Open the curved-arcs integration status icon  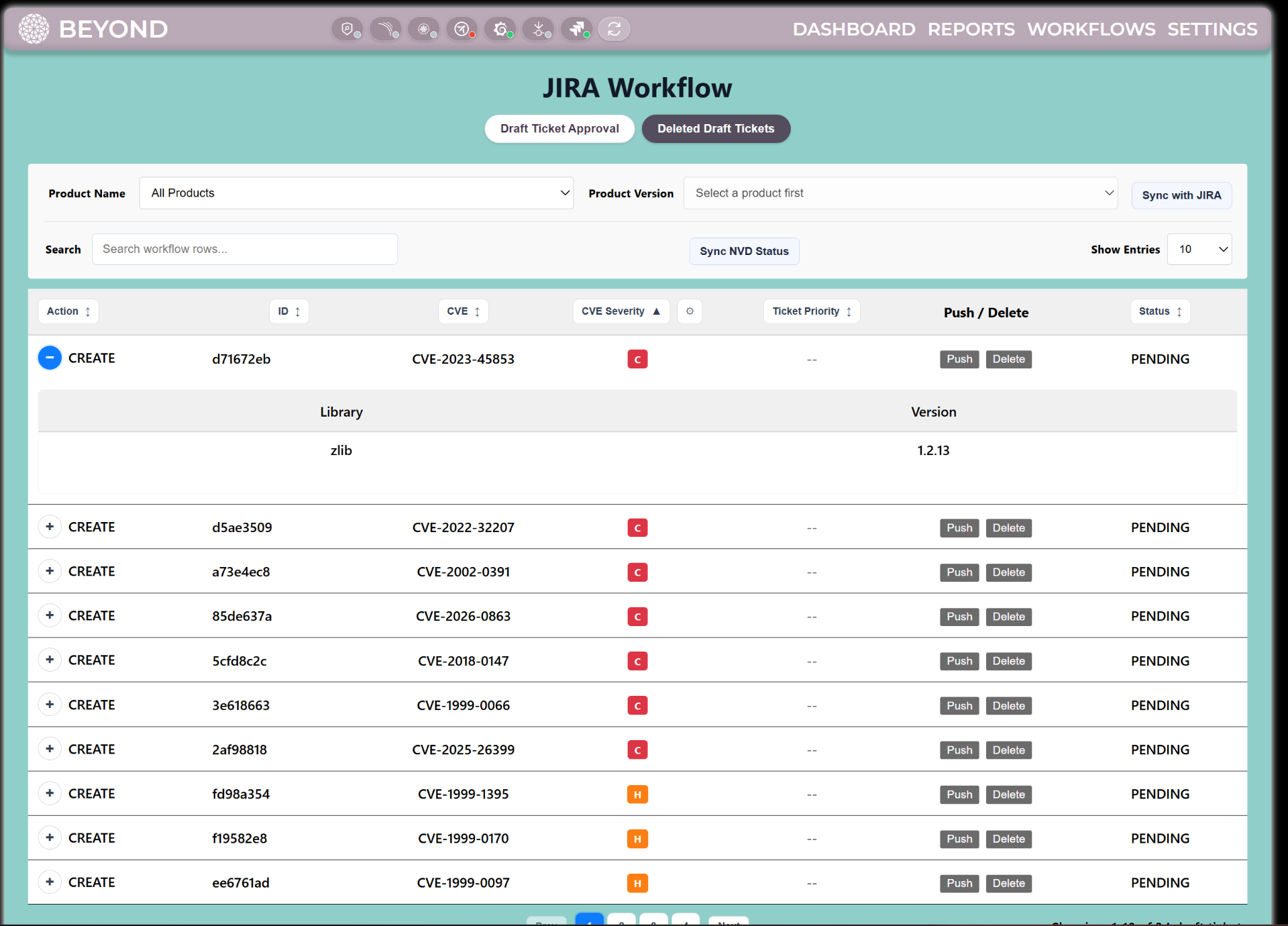(x=385, y=29)
